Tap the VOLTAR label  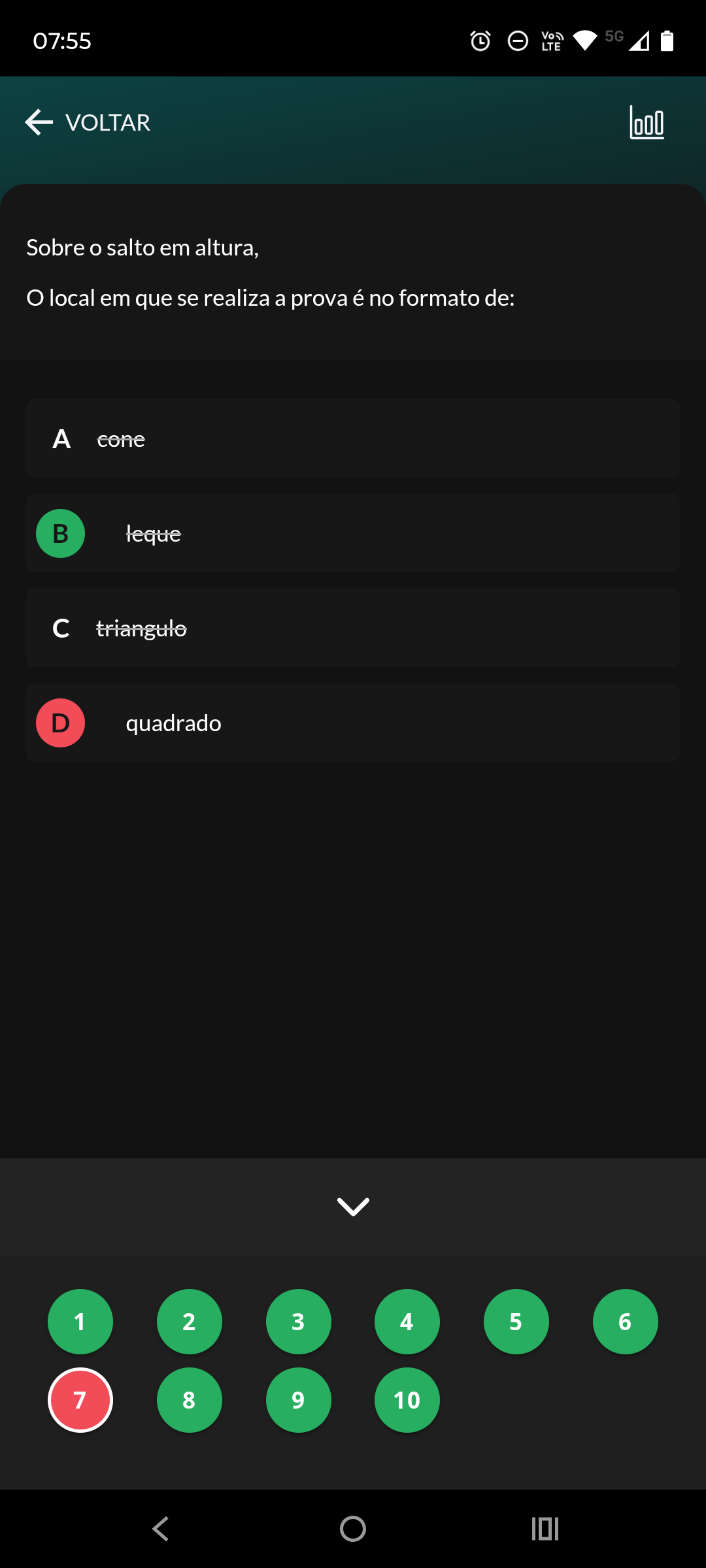(108, 122)
